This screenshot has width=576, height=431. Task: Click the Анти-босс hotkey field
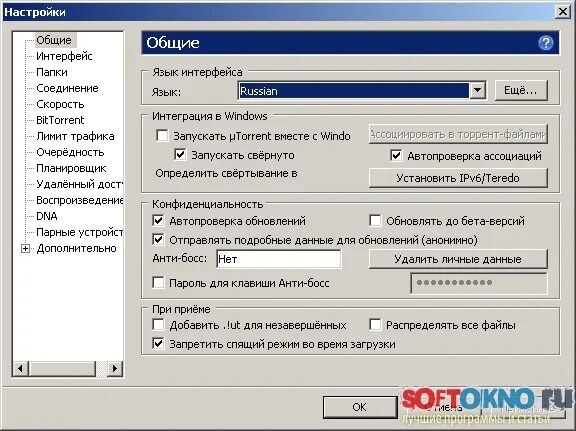279,259
